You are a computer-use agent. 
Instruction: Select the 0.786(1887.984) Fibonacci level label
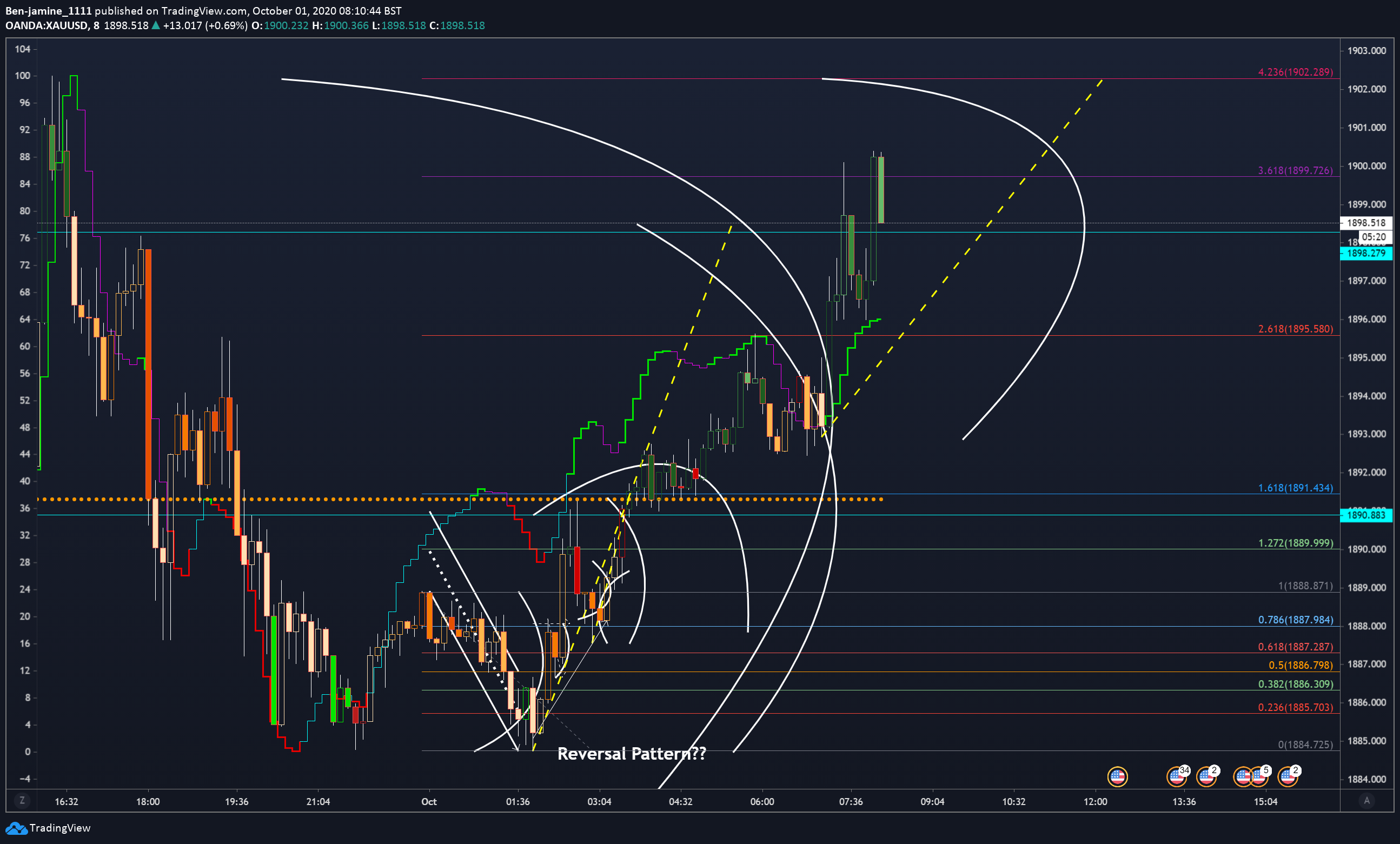coord(1296,620)
